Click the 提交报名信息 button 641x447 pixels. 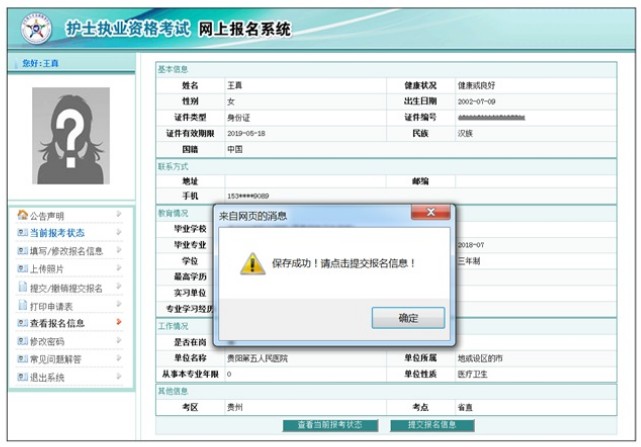[424, 425]
